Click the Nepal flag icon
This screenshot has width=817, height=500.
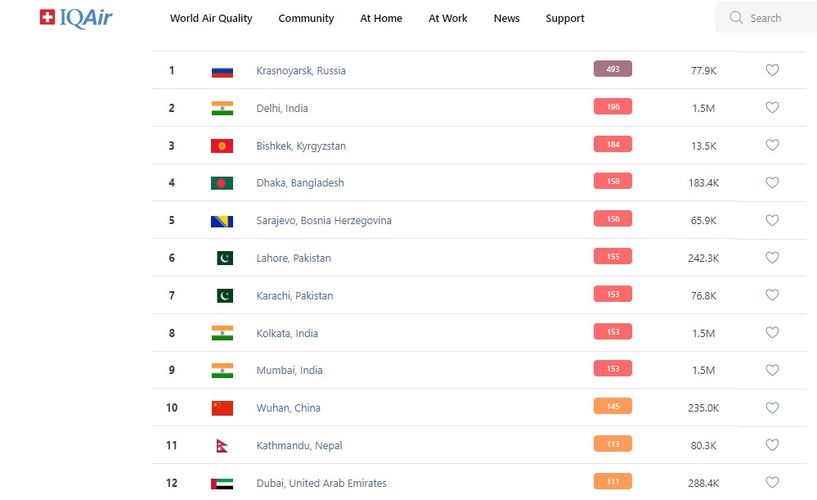[222, 446]
